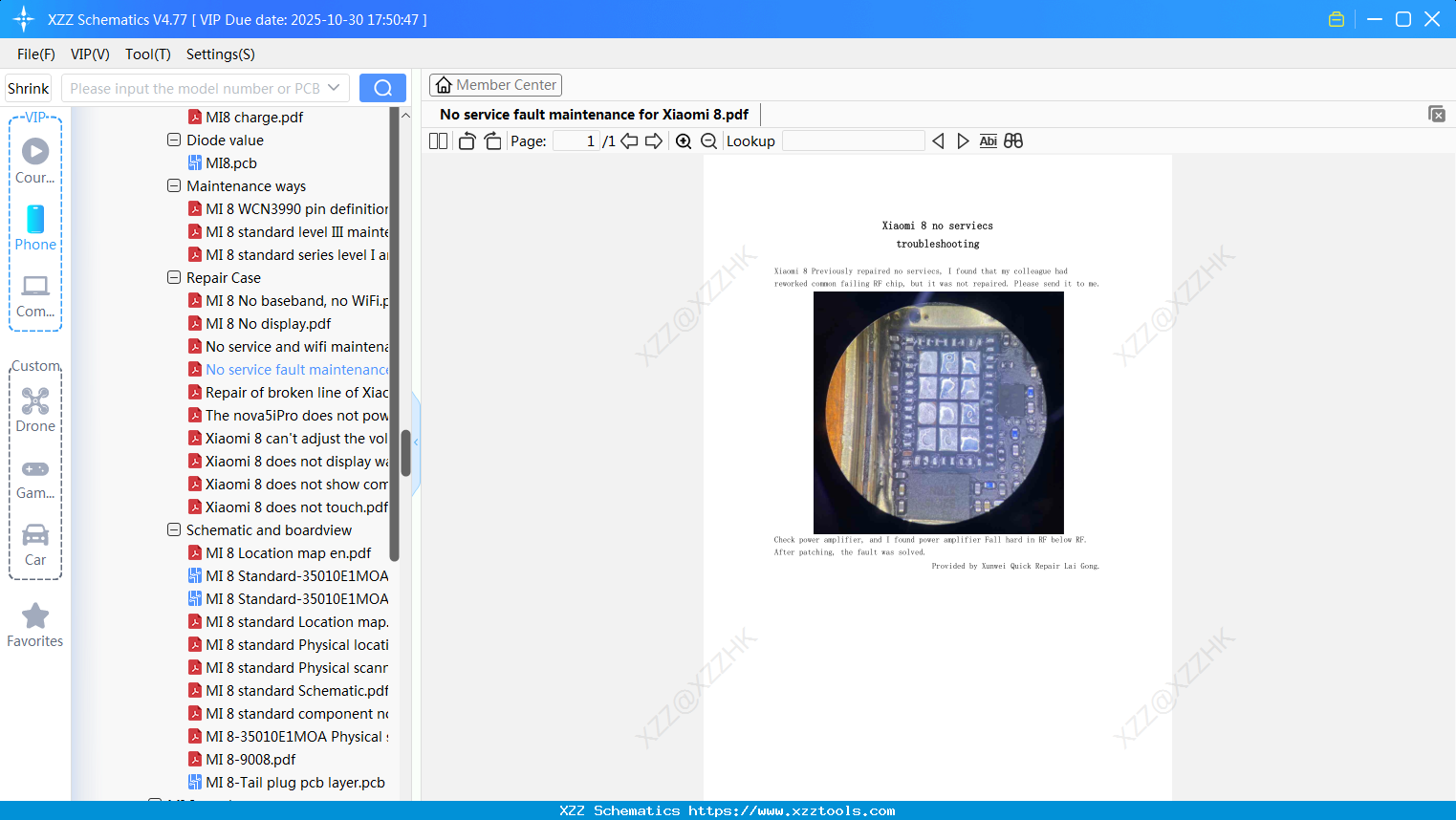Open the Member Center
This screenshot has width=1456, height=820.
coord(495,85)
